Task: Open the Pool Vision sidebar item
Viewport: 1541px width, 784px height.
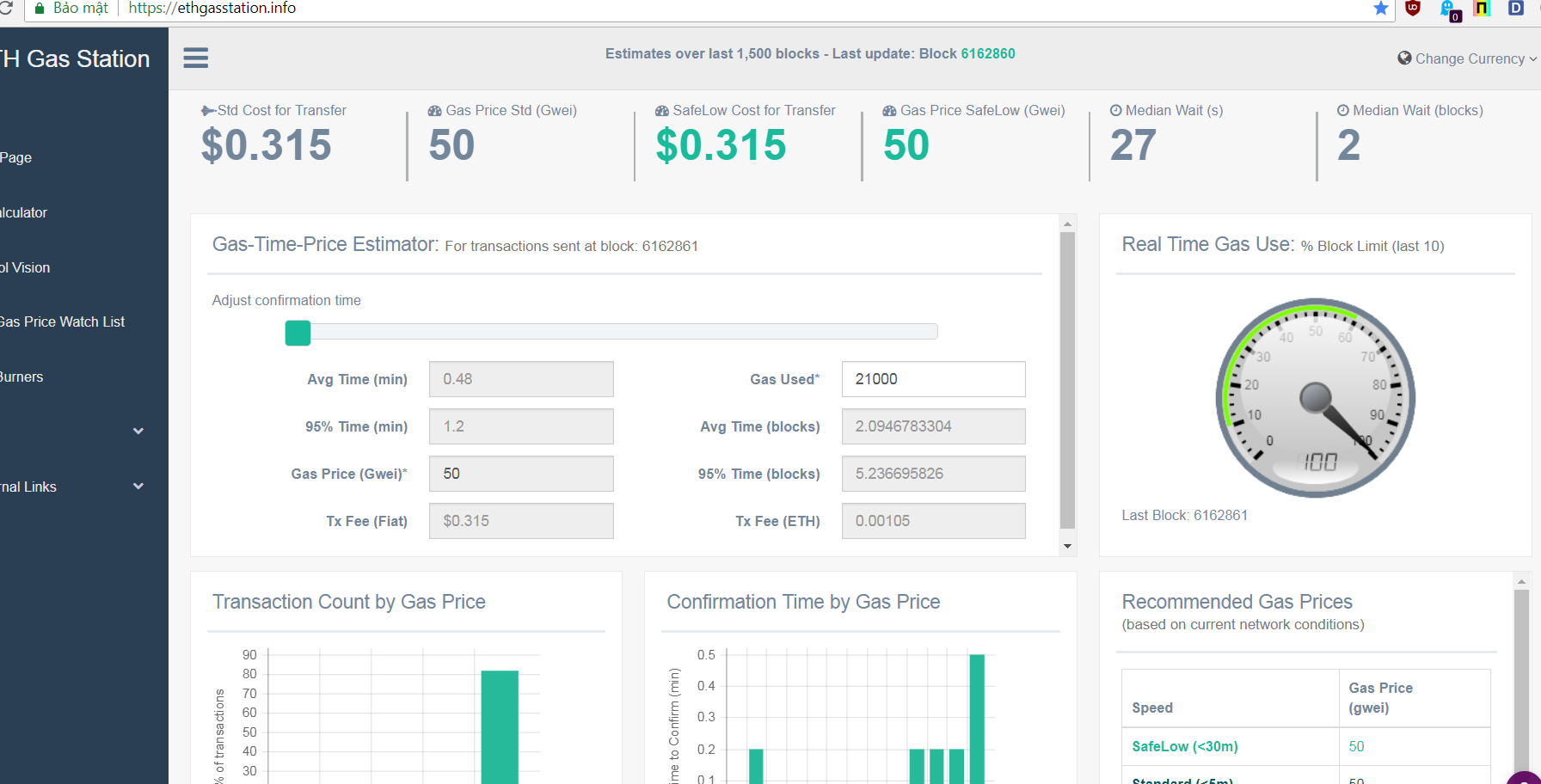Action: 25,267
